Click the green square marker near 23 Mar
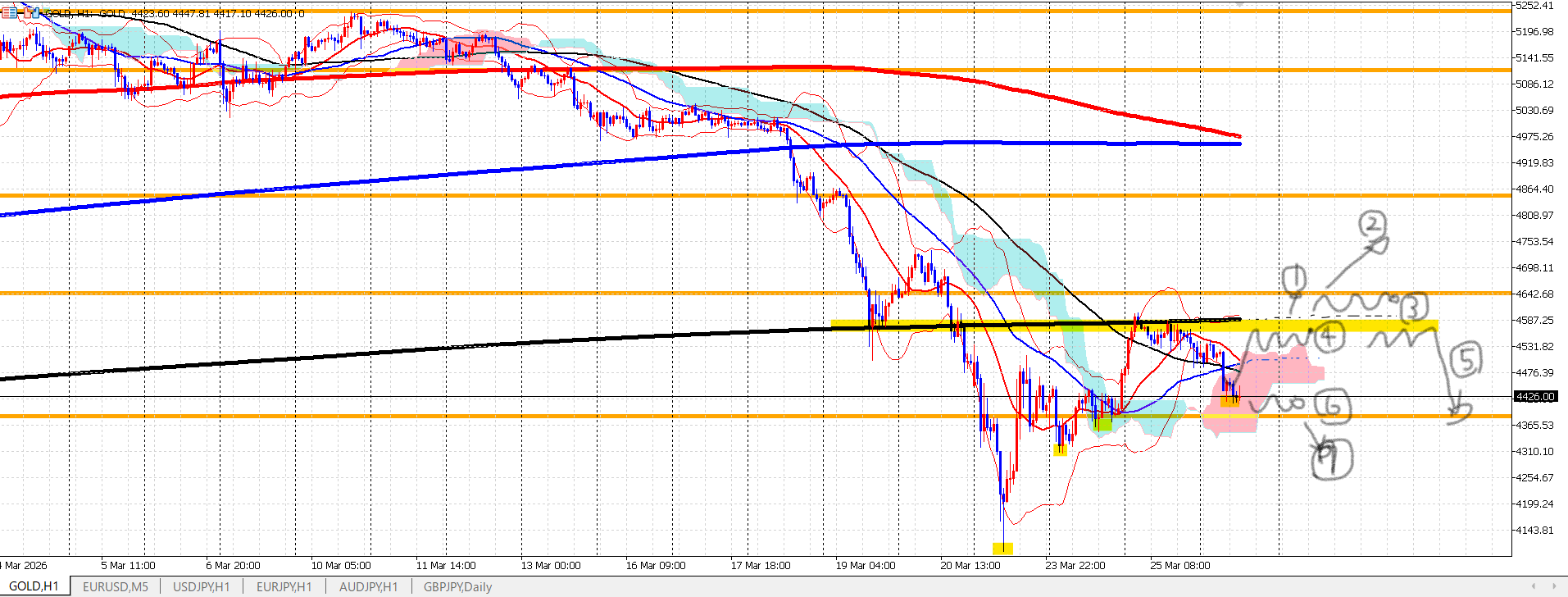This screenshot has width=1568, height=597. point(1103,424)
